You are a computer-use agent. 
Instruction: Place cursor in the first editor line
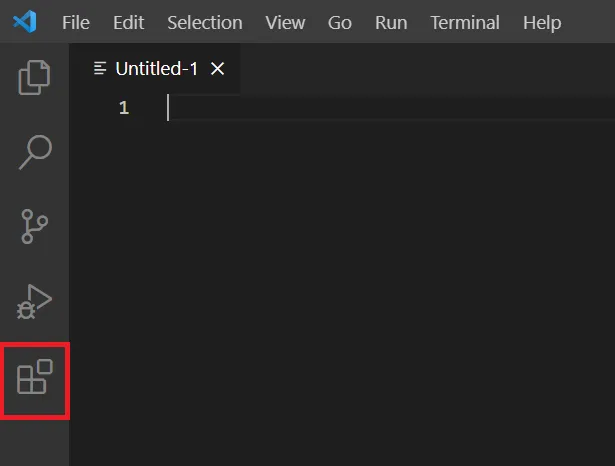tap(380, 108)
